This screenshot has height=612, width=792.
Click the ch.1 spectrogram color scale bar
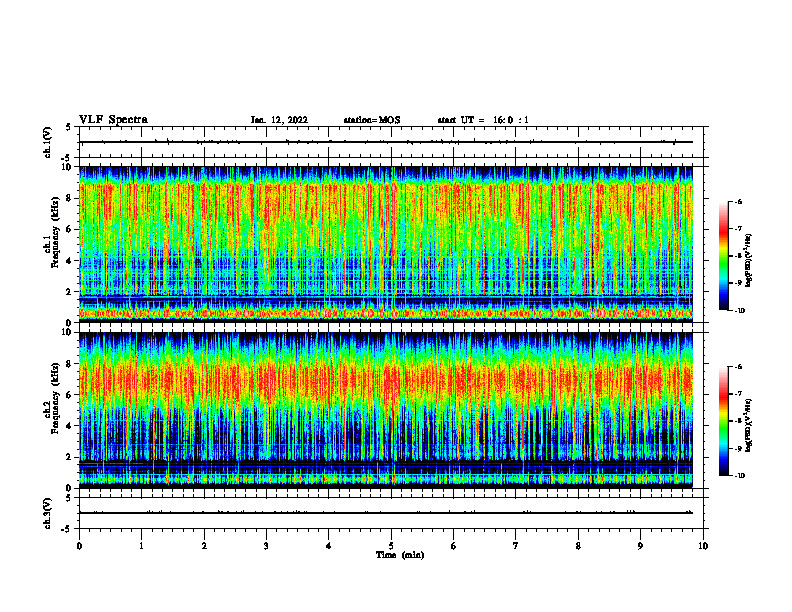pos(723,256)
